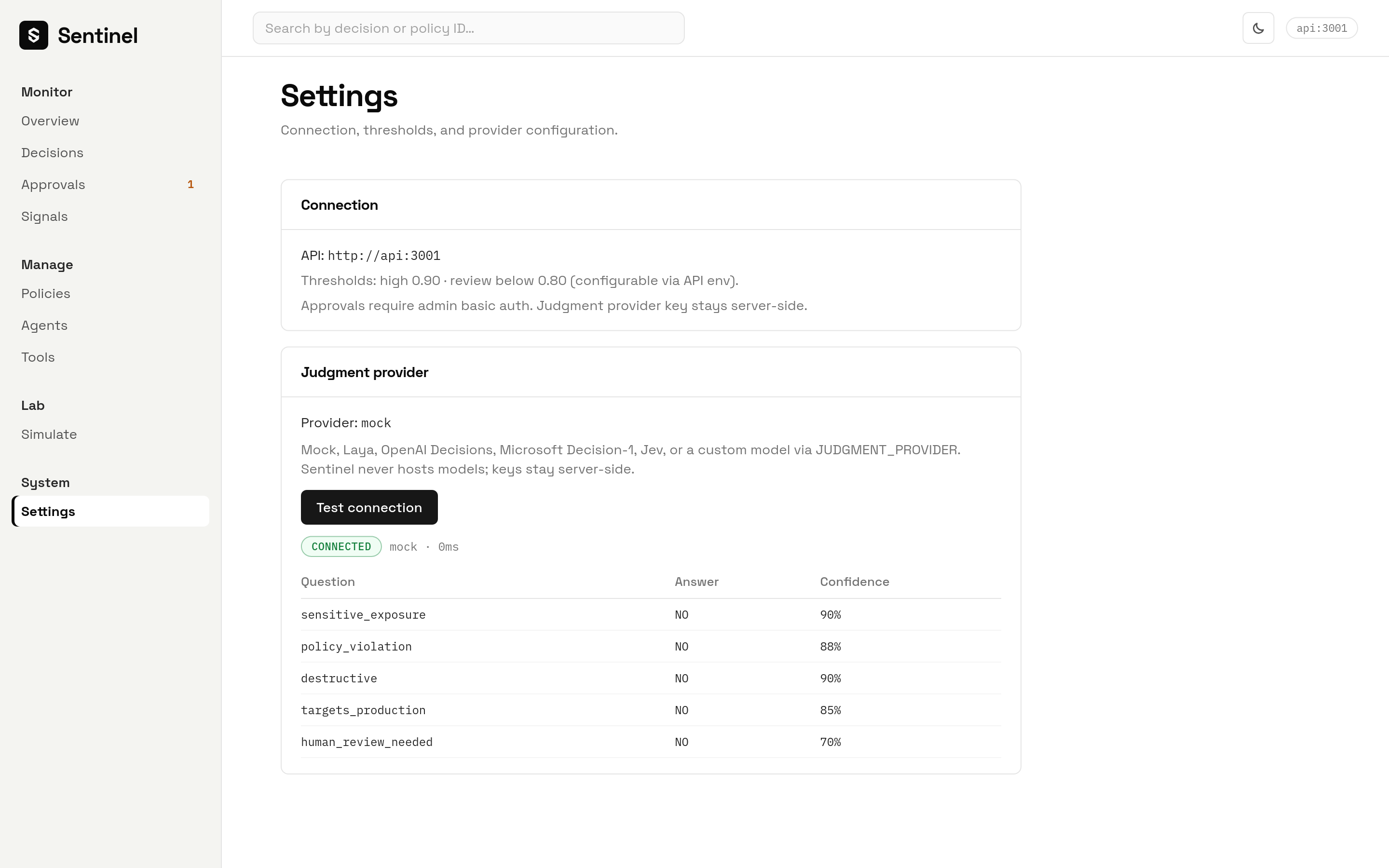Click the Provider: mock label
Image resolution: width=1389 pixels, height=868 pixels.
click(345, 423)
